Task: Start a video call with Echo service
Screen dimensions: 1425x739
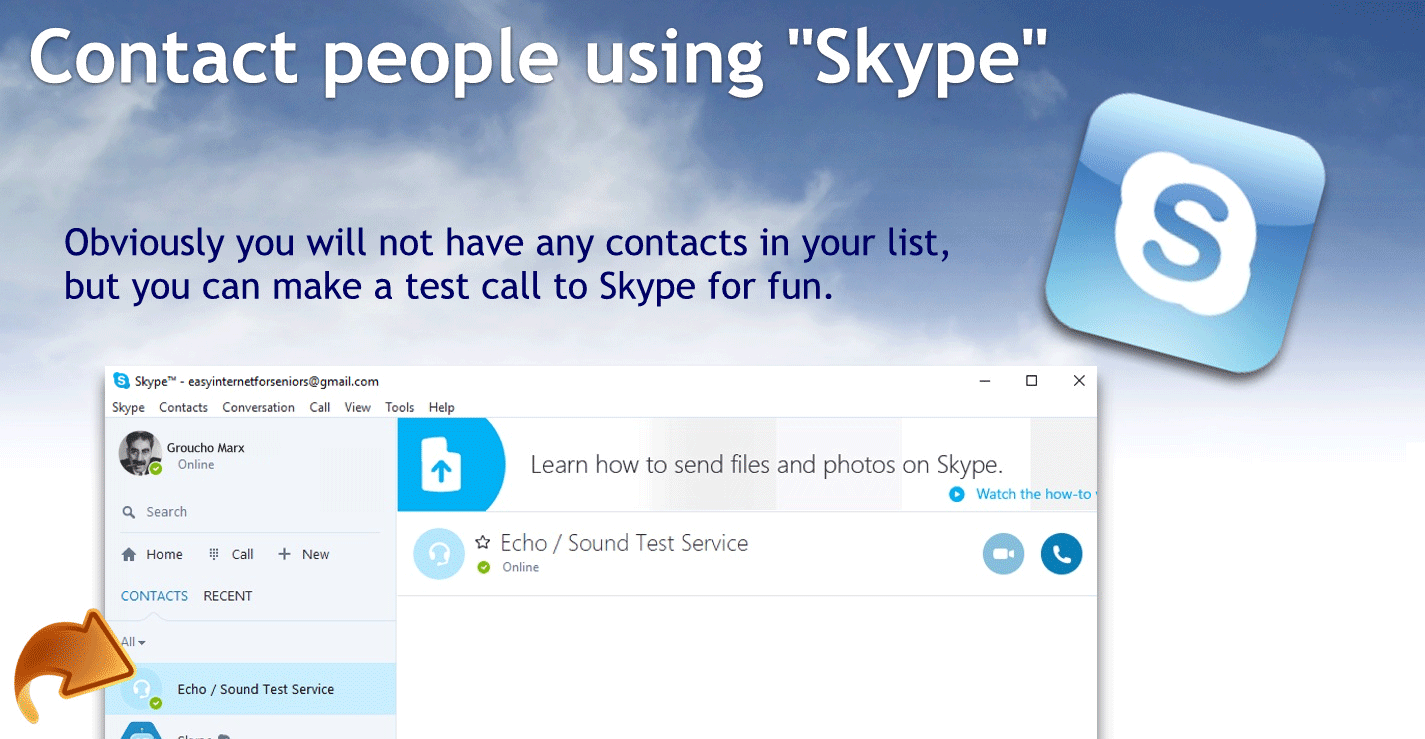Action: click(1003, 554)
